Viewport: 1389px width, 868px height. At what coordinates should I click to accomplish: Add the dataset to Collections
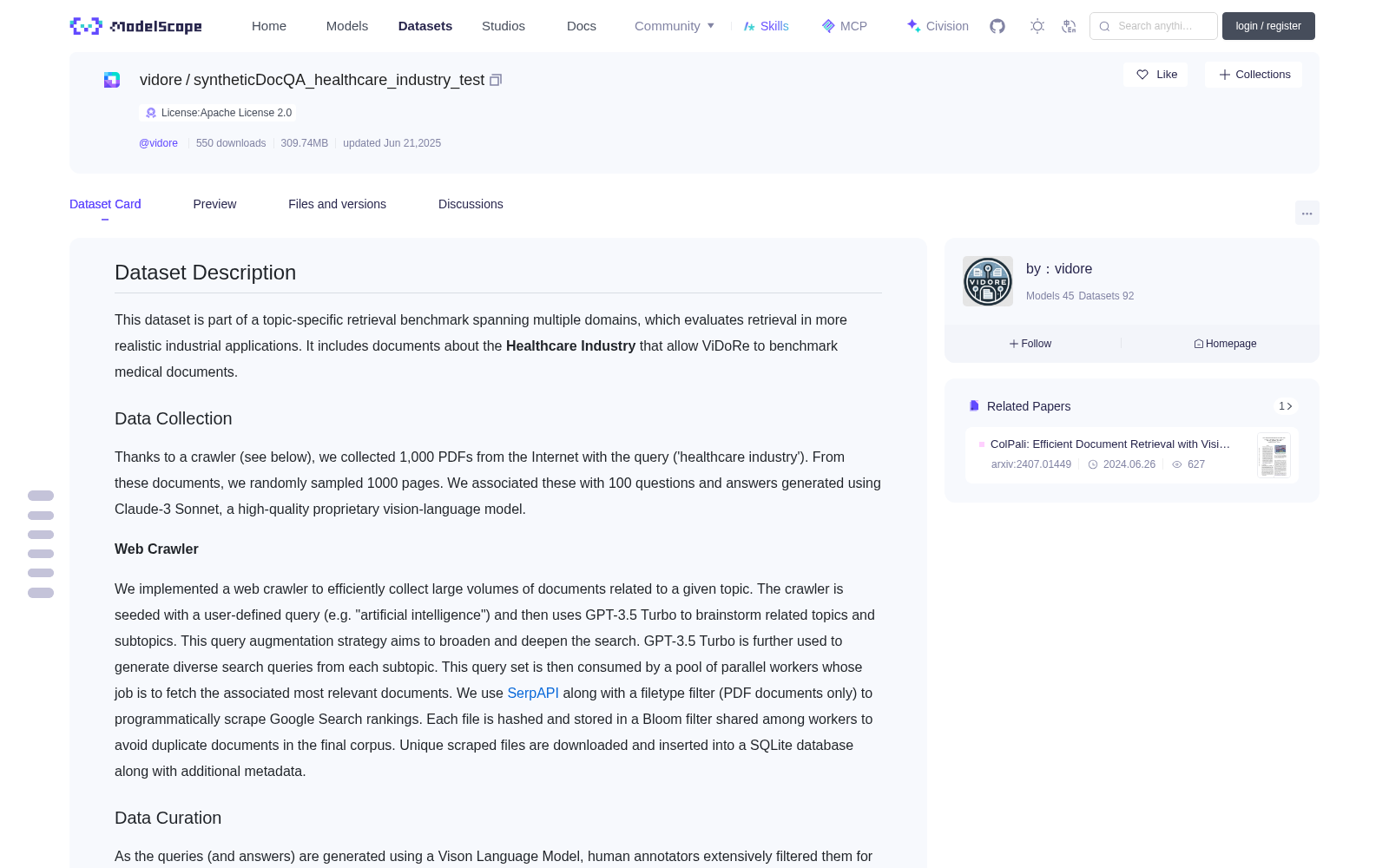click(1254, 75)
